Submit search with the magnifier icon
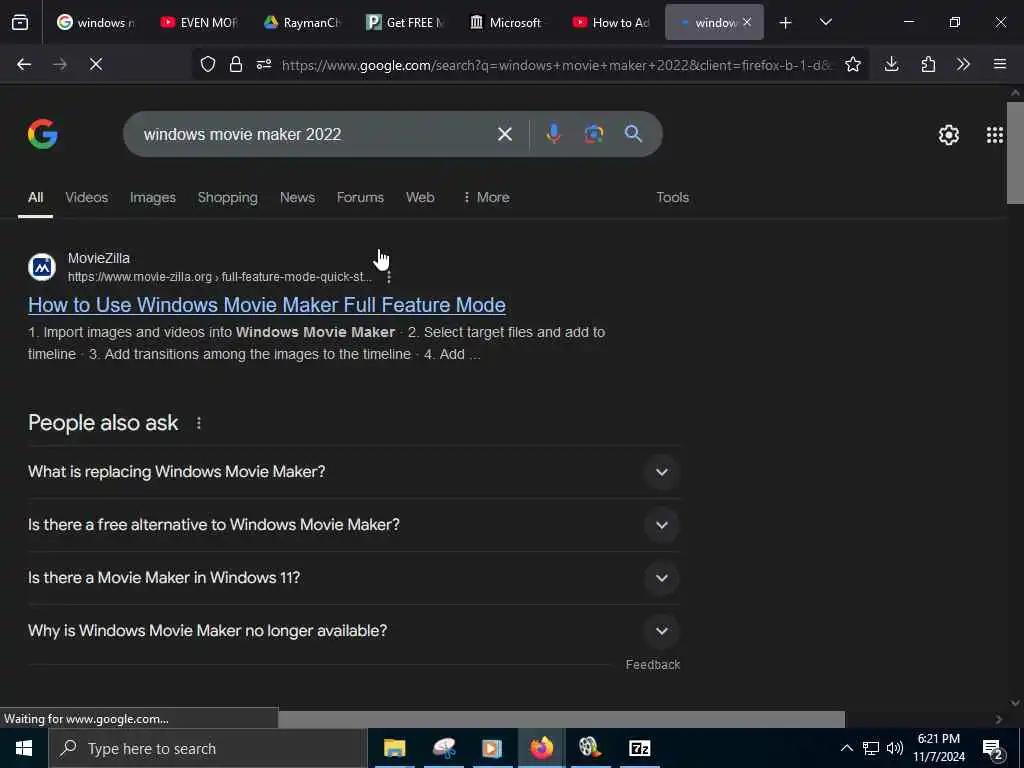The image size is (1024, 768). coord(633,134)
